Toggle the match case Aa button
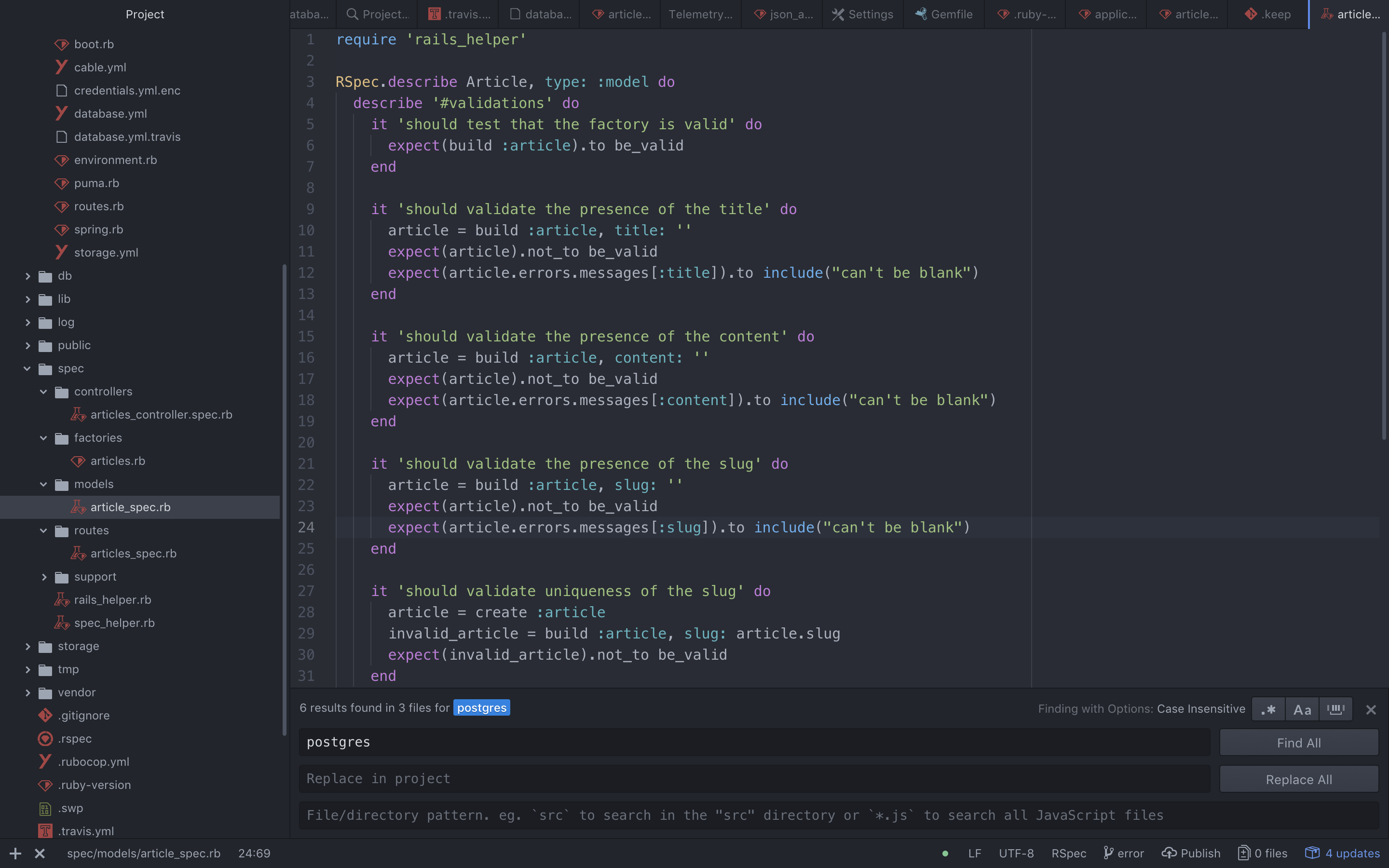The height and width of the screenshot is (868, 1389). point(1302,709)
